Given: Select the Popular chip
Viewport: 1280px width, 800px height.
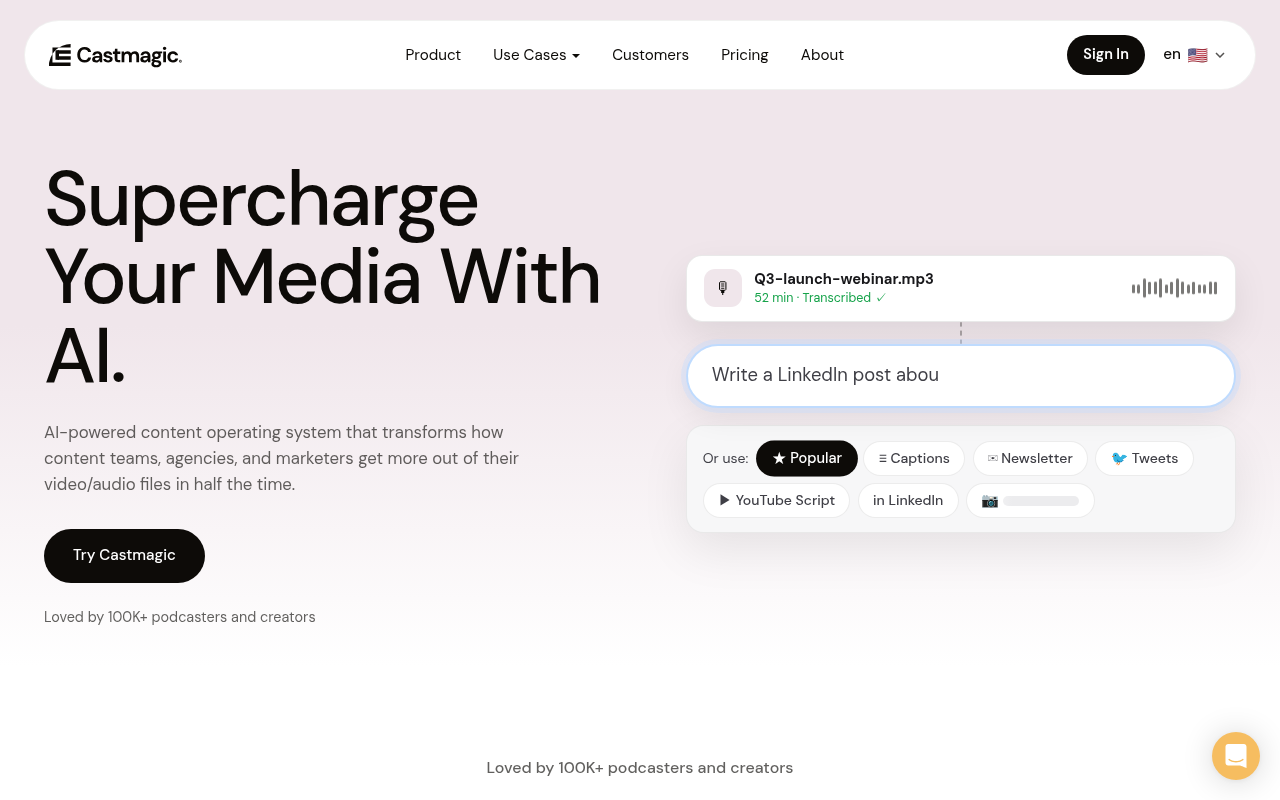Looking at the screenshot, I should pyautogui.click(x=807, y=458).
